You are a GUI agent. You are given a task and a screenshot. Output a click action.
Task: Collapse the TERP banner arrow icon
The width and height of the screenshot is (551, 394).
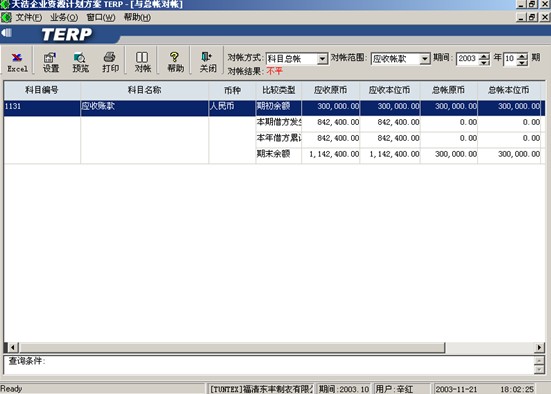pos(7,33)
